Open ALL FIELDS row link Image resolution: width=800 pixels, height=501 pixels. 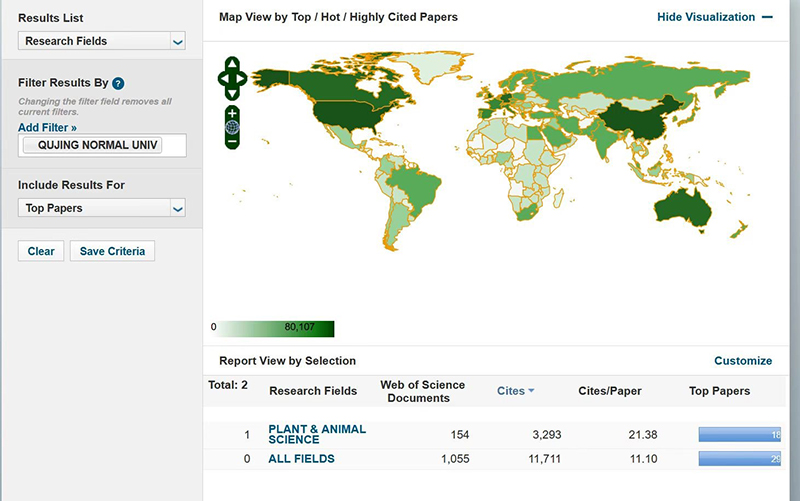(x=301, y=459)
